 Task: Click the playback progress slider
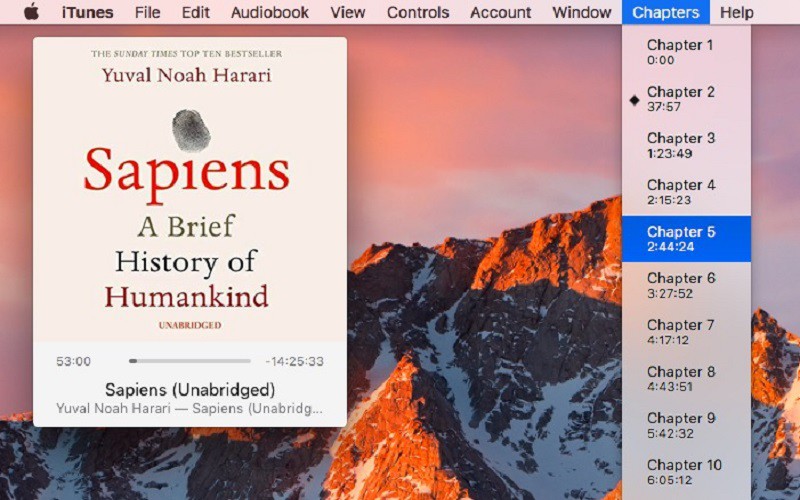(x=190, y=361)
